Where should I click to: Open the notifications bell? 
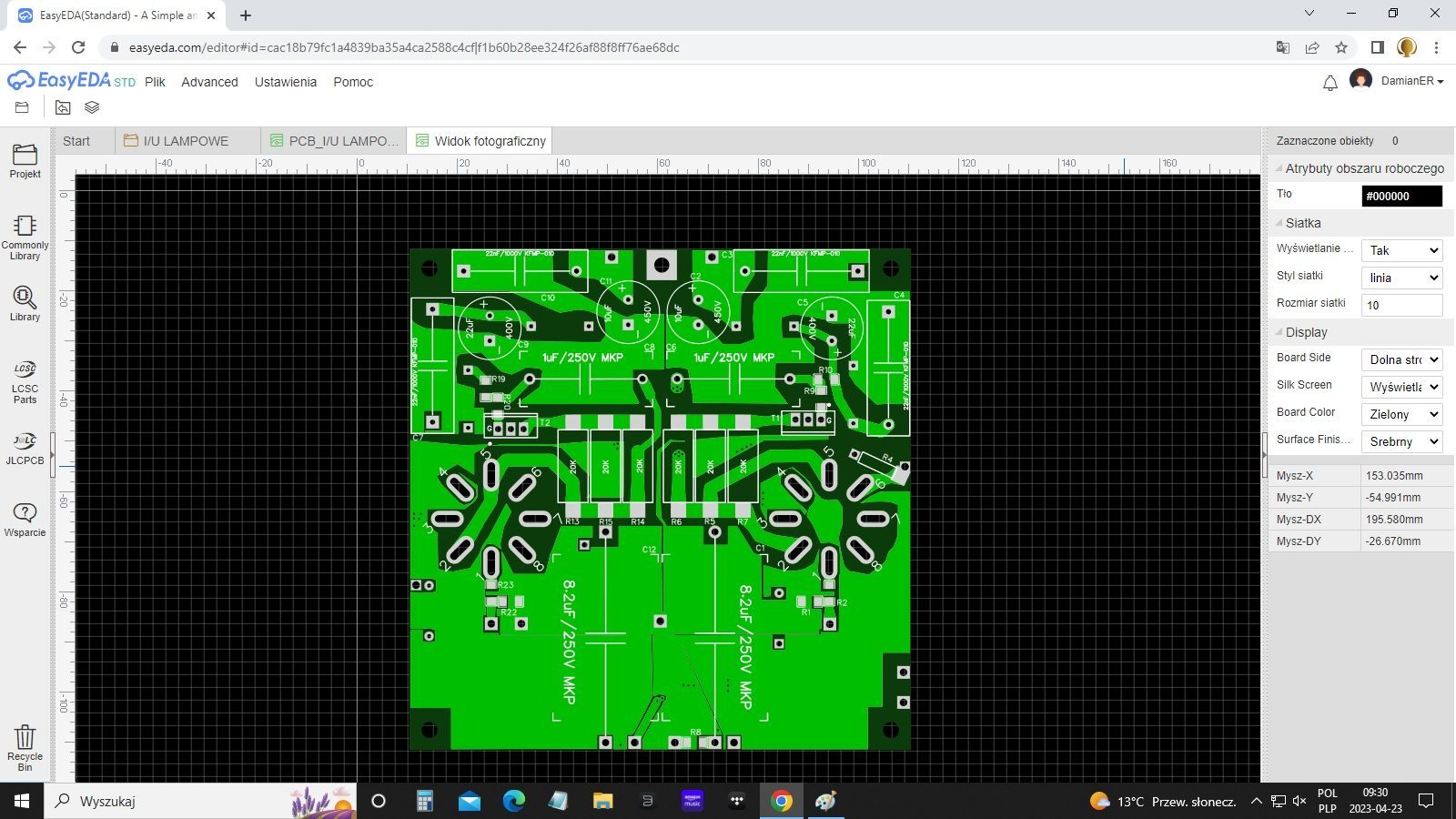pos(1330,83)
